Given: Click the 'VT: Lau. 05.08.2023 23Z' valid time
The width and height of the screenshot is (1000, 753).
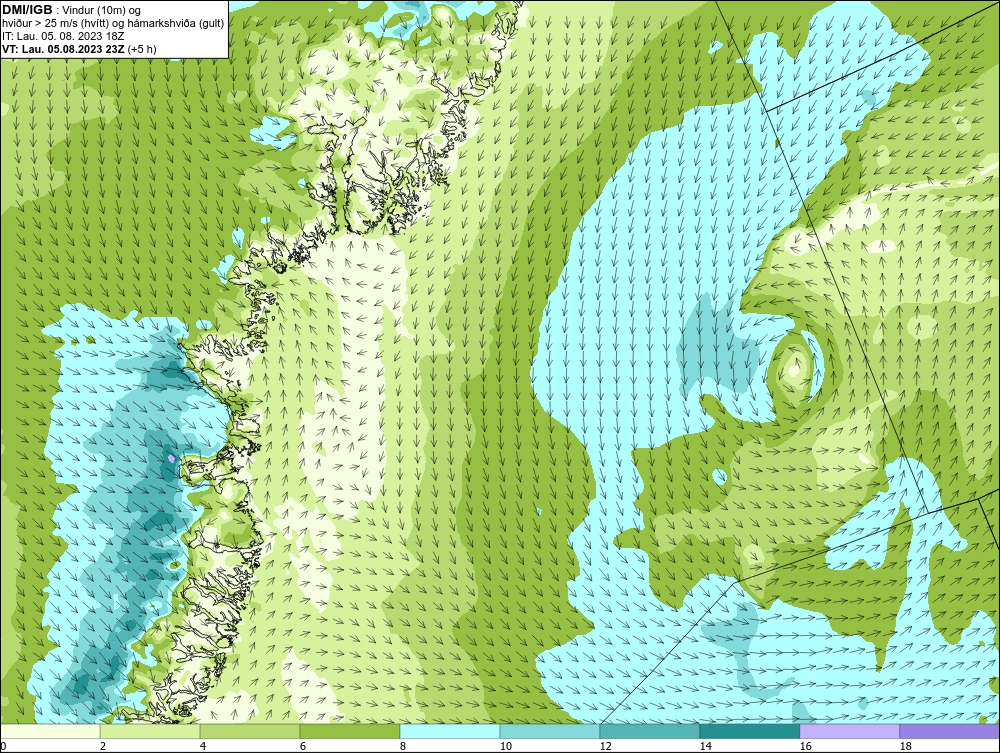Looking at the screenshot, I should [x=63, y=49].
